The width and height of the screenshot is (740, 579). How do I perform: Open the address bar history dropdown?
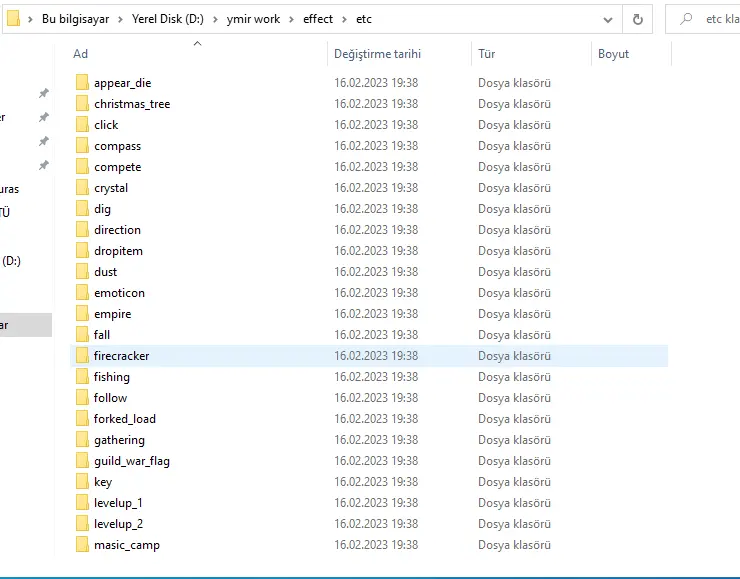(609, 19)
